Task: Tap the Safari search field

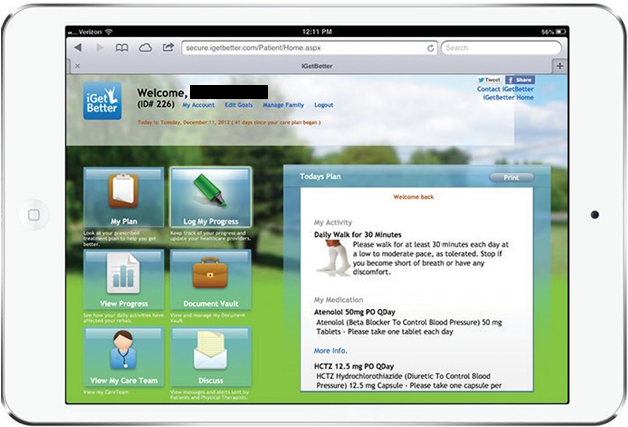Action: point(501,47)
